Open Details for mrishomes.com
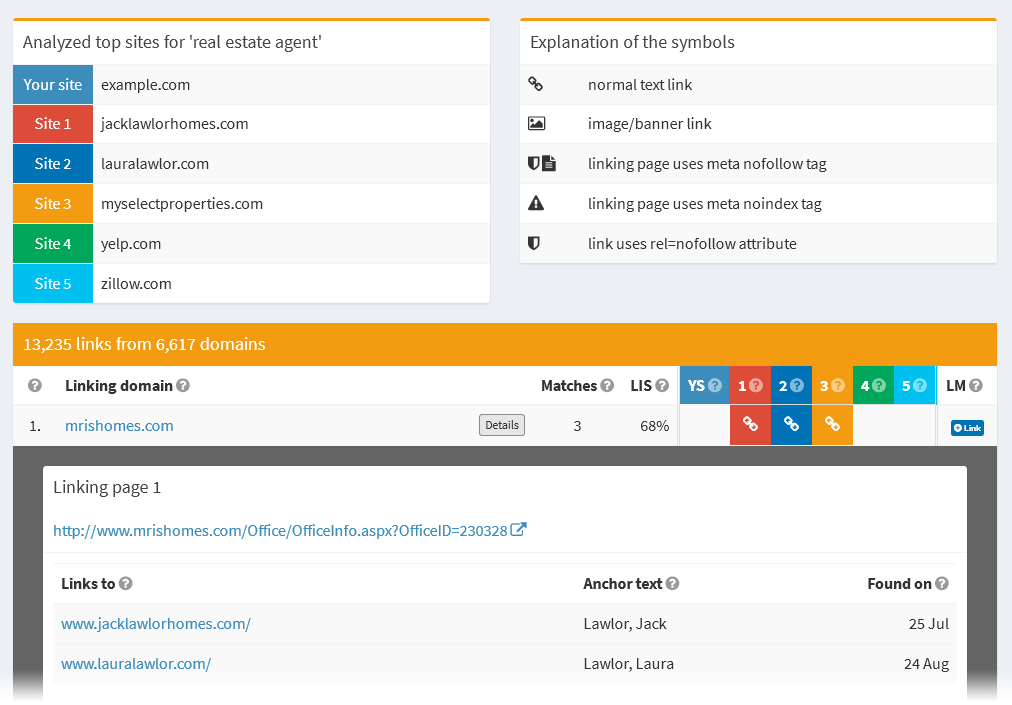The width and height of the screenshot is (1012, 705). [501, 424]
